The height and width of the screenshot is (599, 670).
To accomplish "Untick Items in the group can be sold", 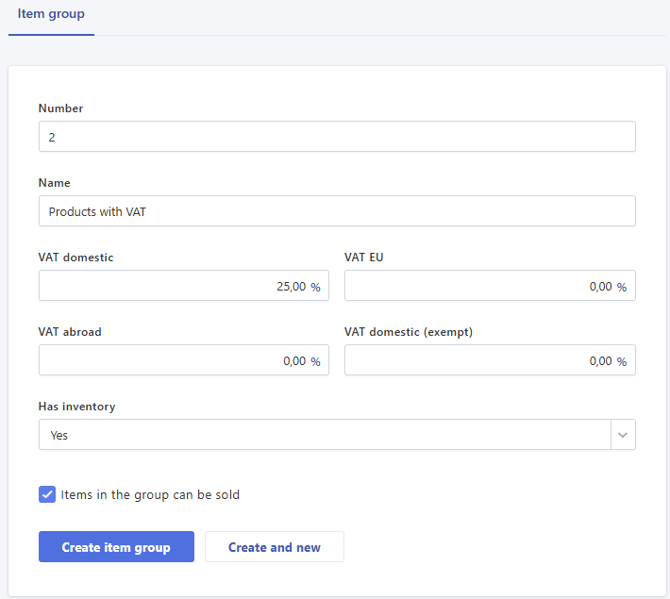I will (47, 495).
